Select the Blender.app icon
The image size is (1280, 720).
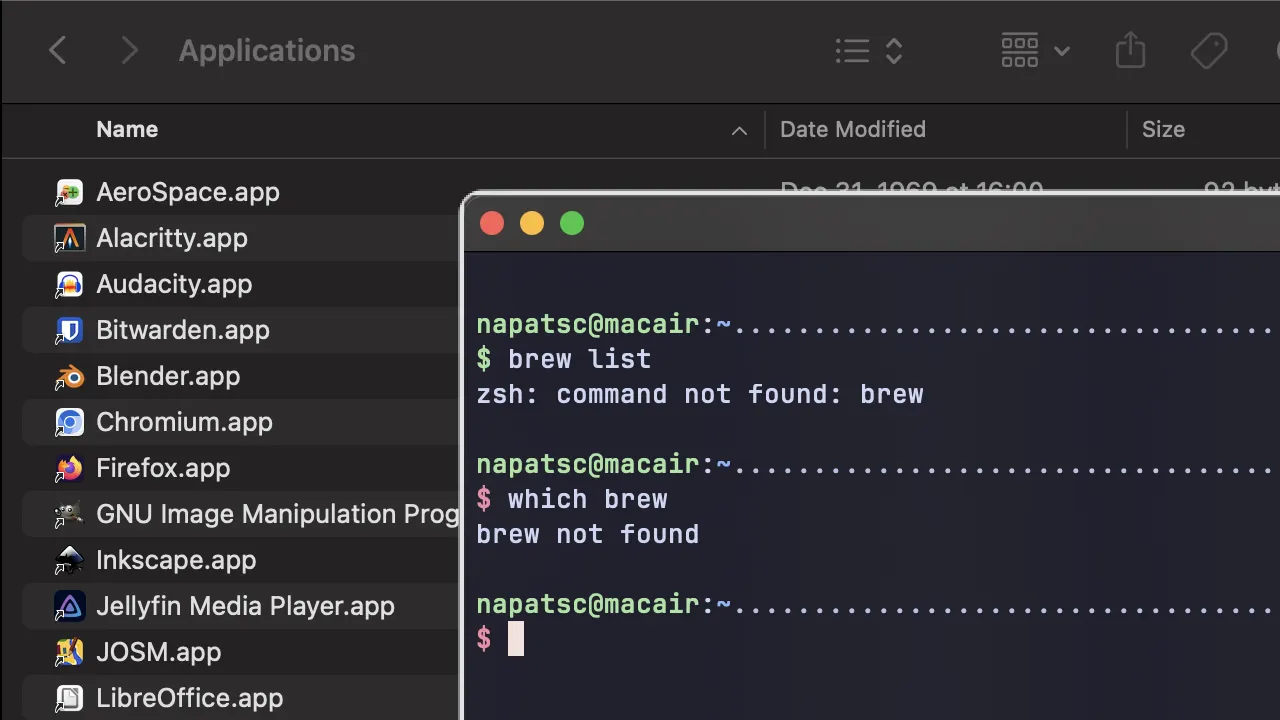tap(69, 376)
